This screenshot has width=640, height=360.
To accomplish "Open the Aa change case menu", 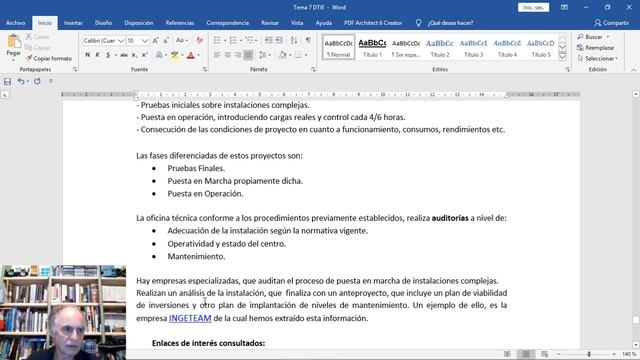I will [x=182, y=40].
